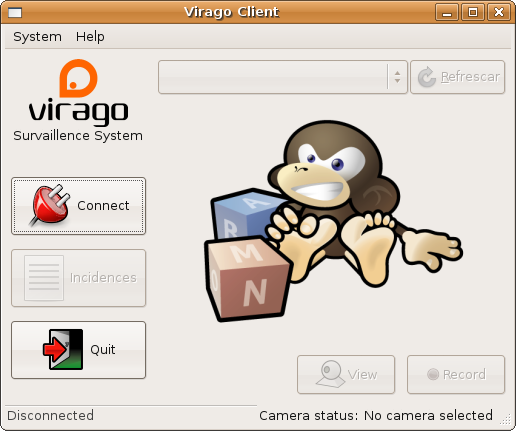The height and width of the screenshot is (431, 516).
Task: Open the Help menu
Action: pyautogui.click(x=90, y=36)
